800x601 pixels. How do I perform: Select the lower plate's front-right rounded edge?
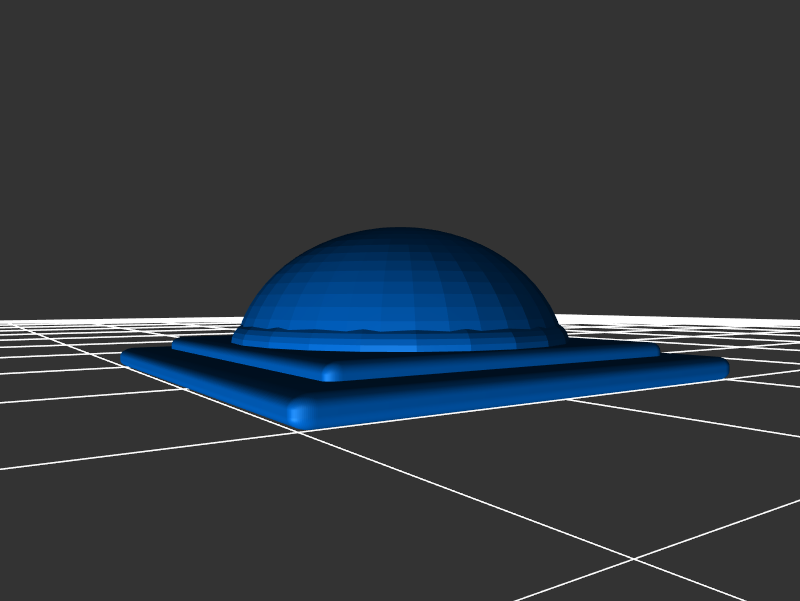pos(520,392)
